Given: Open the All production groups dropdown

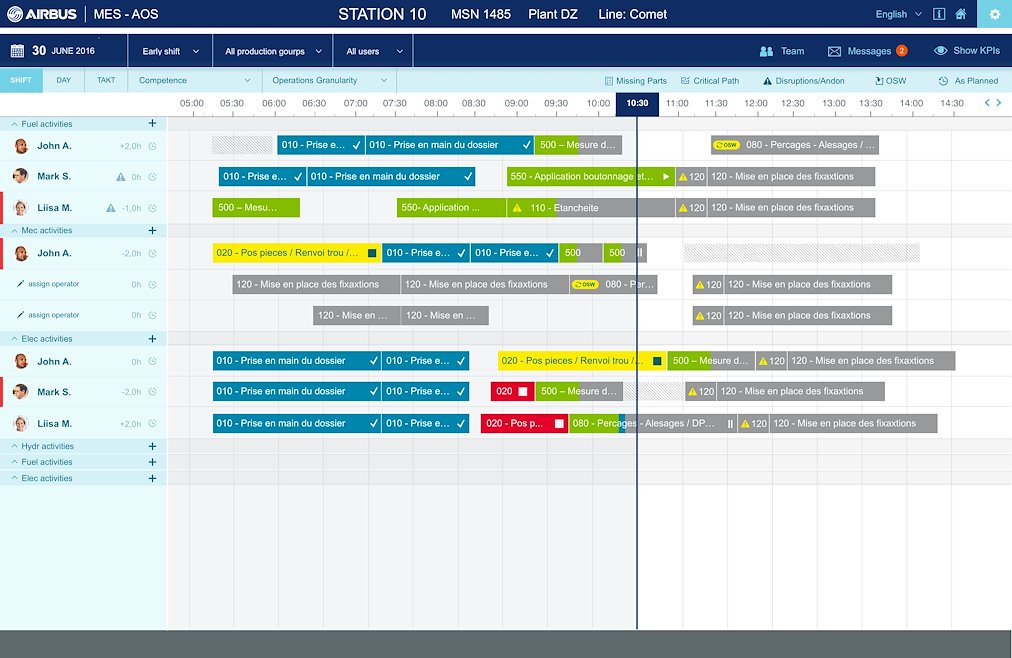Looking at the screenshot, I should (x=273, y=51).
